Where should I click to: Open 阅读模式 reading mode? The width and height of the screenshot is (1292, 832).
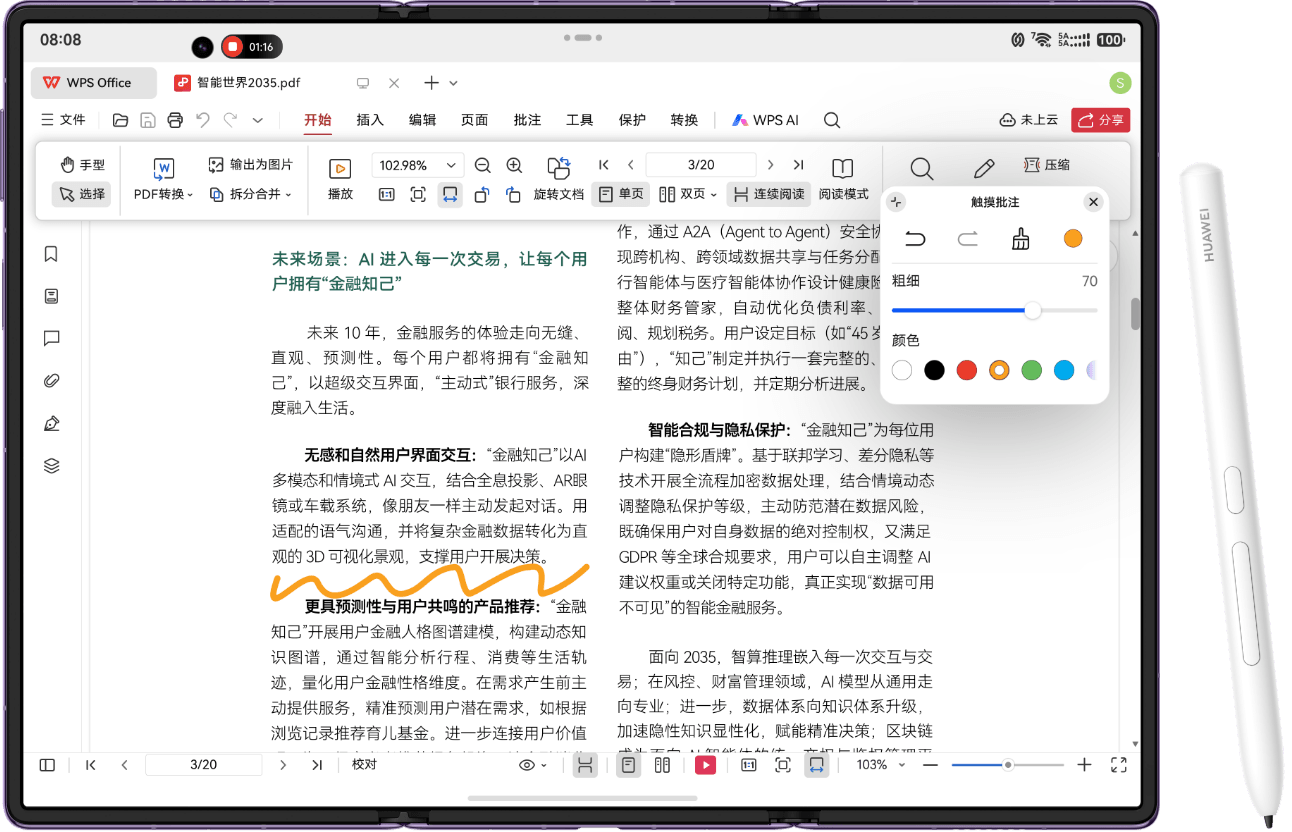point(843,179)
